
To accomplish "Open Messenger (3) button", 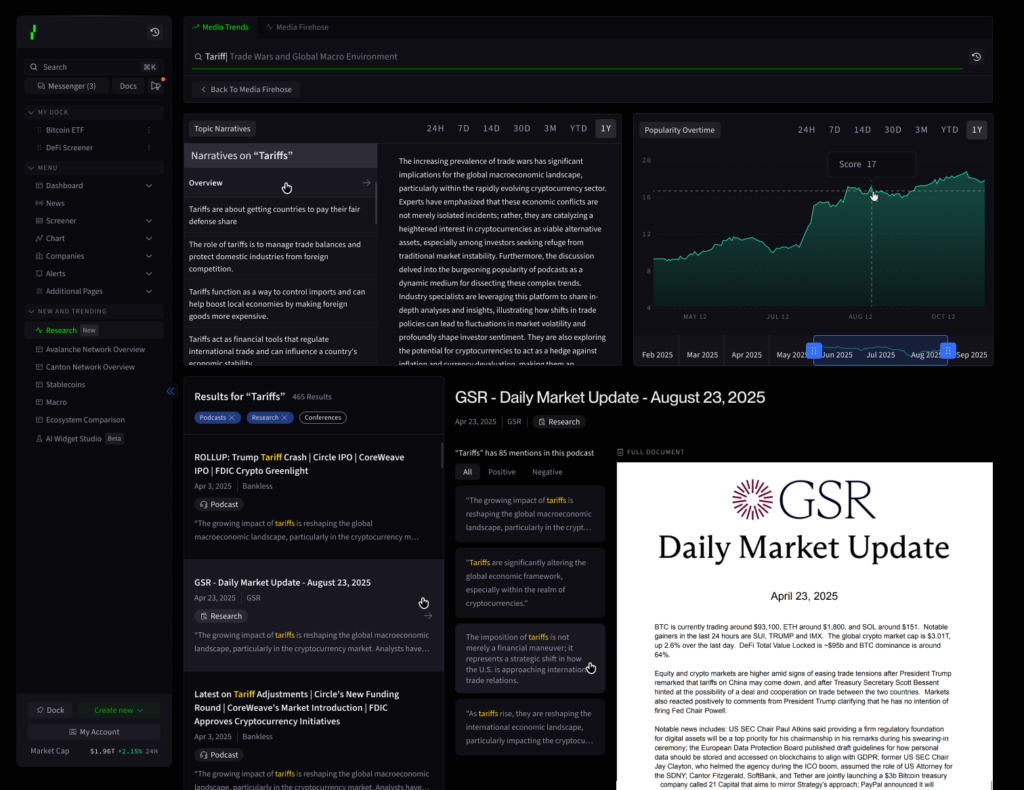I will pyautogui.click(x=66, y=86).
